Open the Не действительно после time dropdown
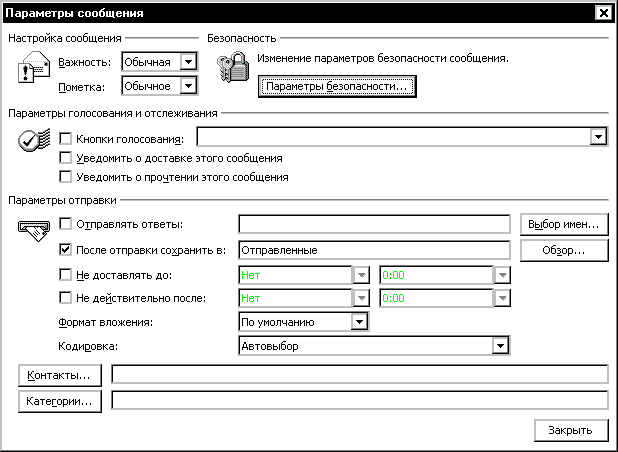Screen dimensions: 618x452 click(x=502, y=298)
